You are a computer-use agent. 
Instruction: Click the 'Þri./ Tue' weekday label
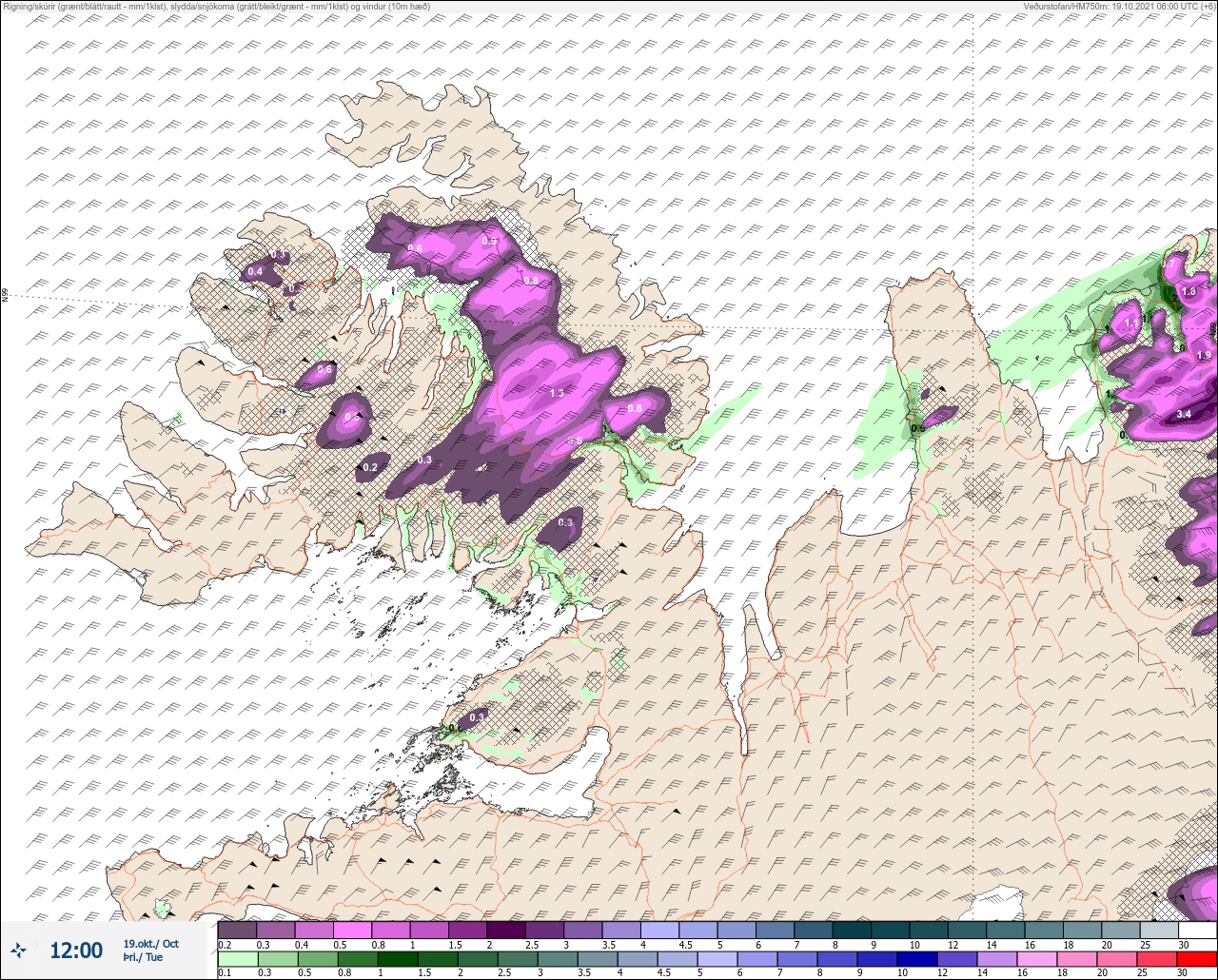click(x=143, y=958)
